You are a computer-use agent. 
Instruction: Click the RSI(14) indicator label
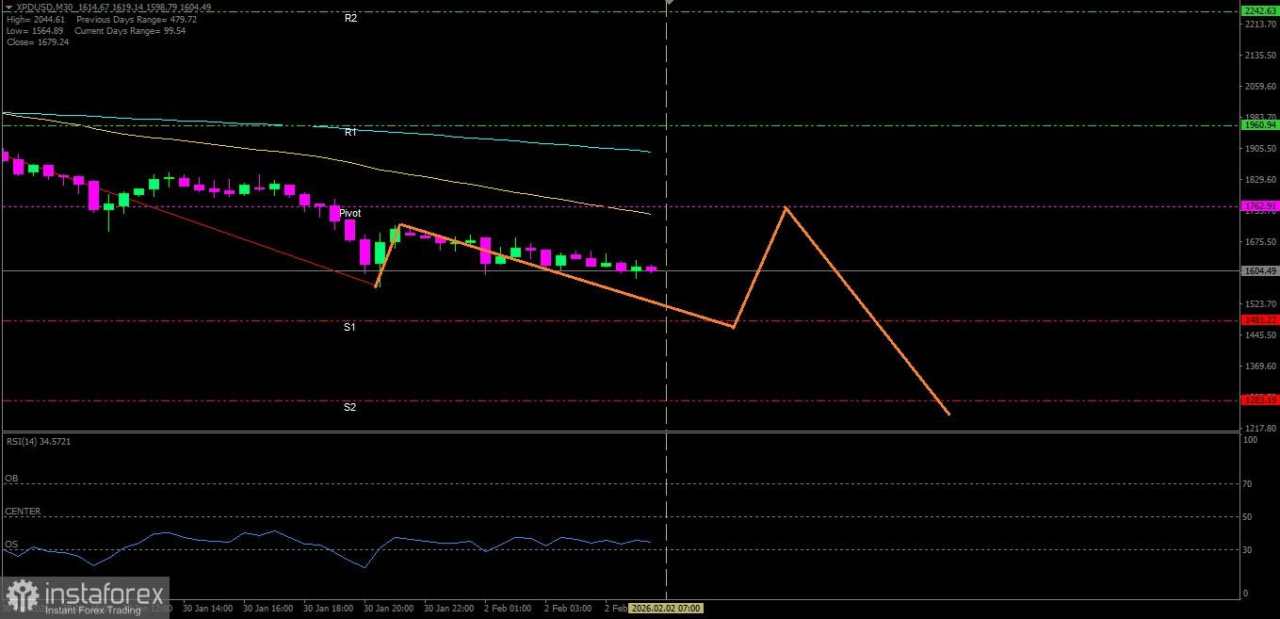pyautogui.click(x=36, y=441)
